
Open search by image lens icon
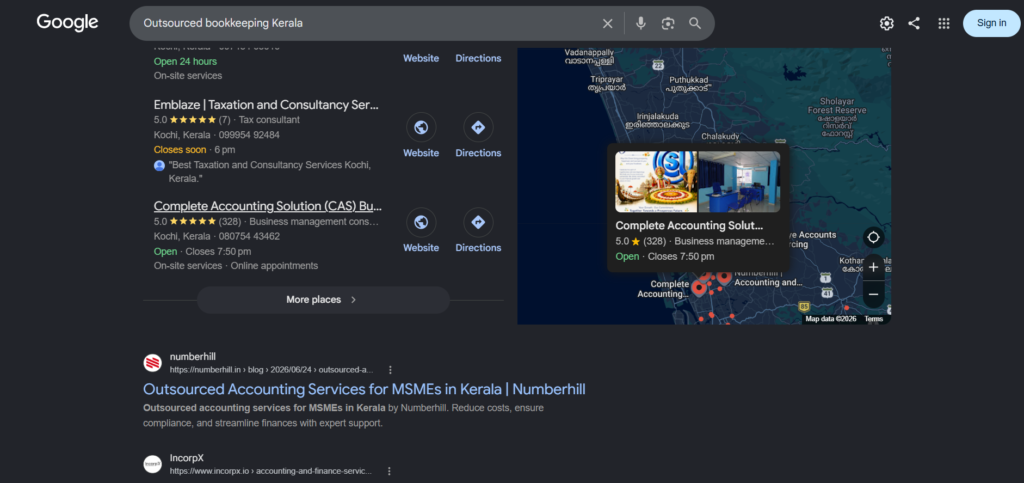667,23
